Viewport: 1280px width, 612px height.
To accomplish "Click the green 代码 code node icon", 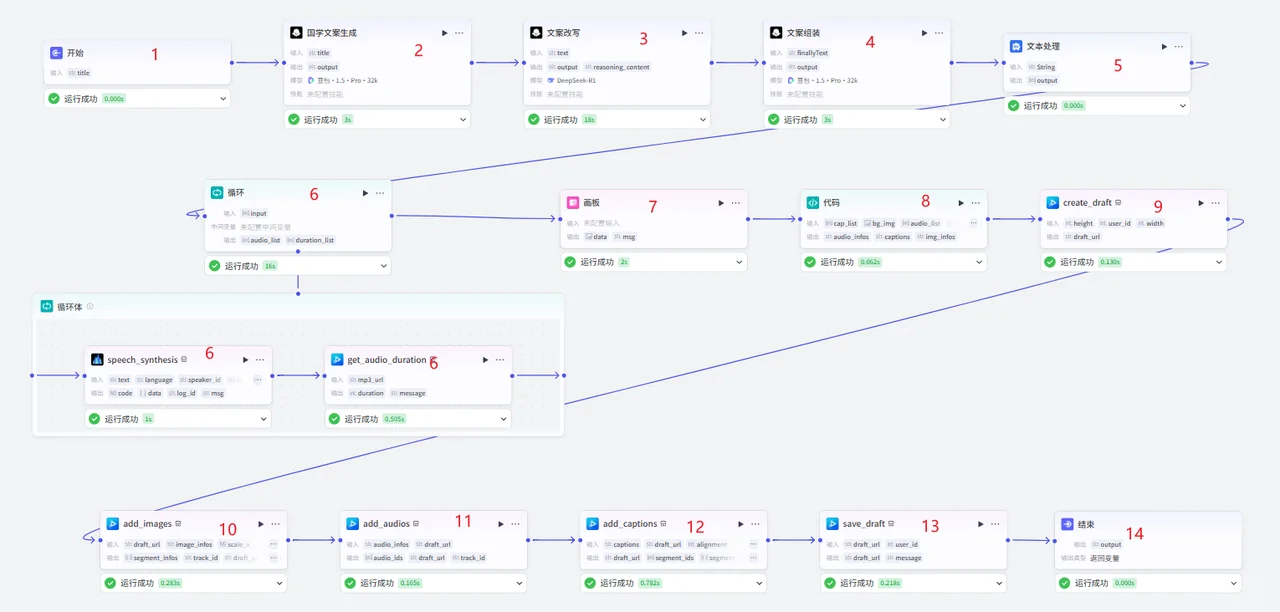I will [x=813, y=202].
